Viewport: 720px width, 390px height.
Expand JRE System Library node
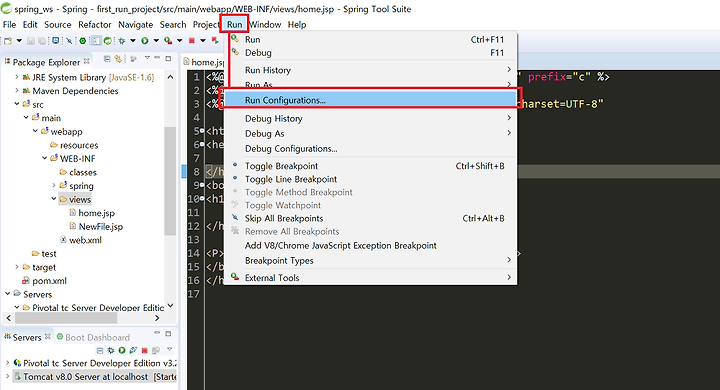point(17,77)
